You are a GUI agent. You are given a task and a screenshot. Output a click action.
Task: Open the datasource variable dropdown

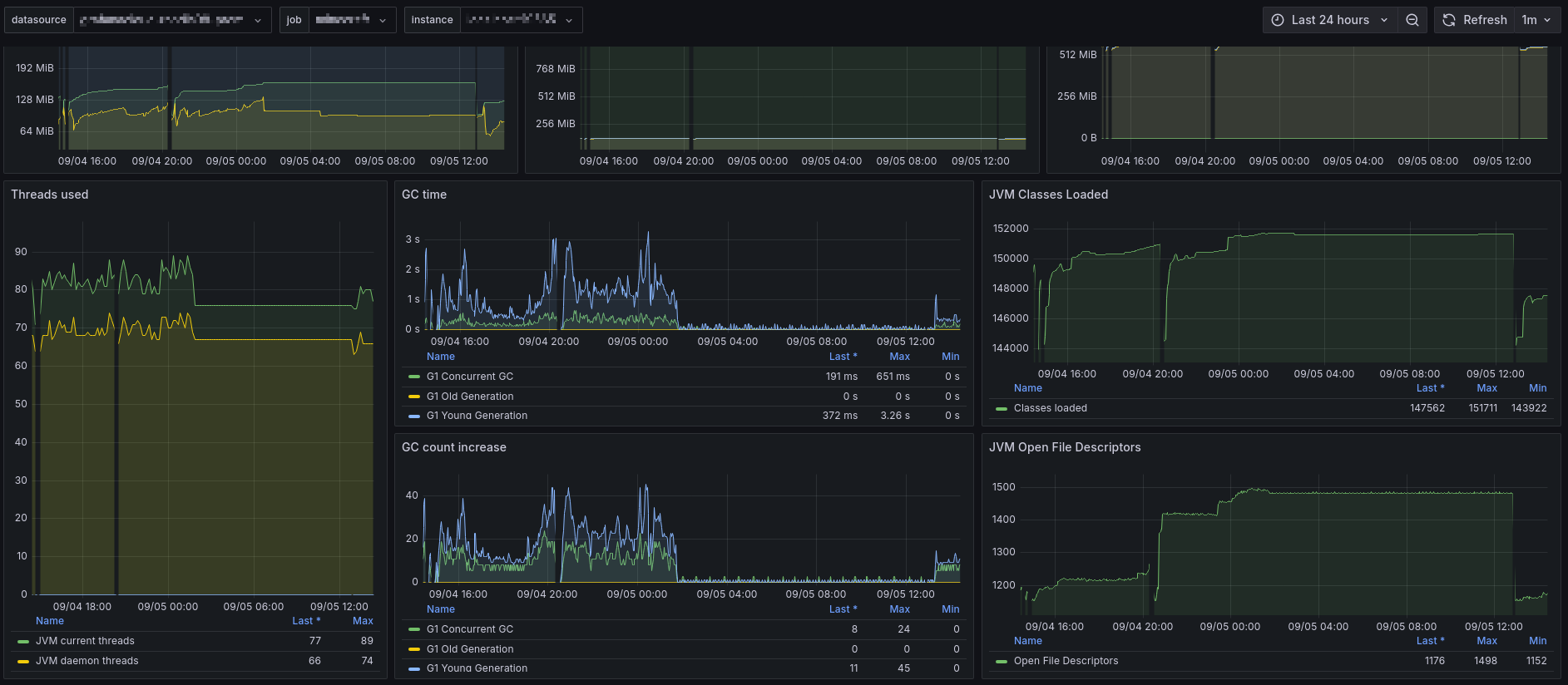(x=172, y=20)
